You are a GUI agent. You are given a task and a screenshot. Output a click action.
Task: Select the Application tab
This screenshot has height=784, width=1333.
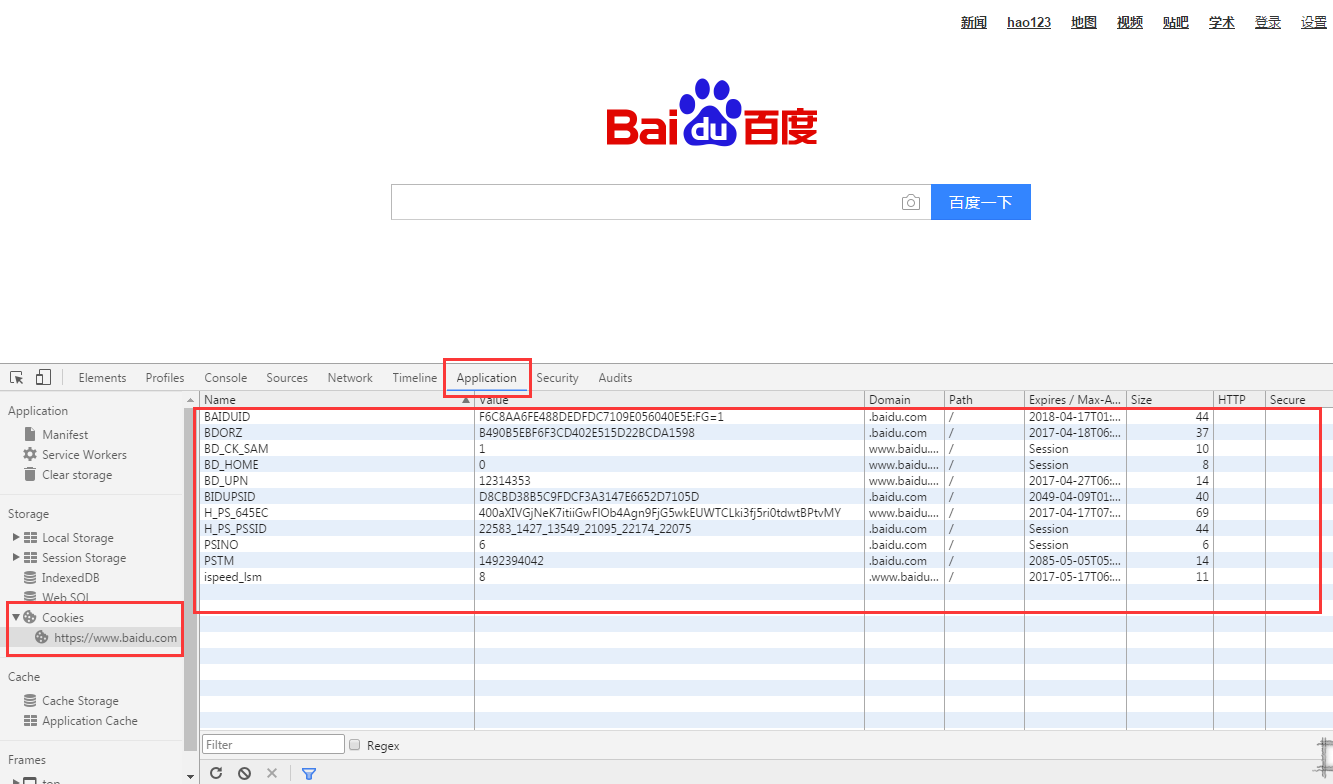coord(487,377)
